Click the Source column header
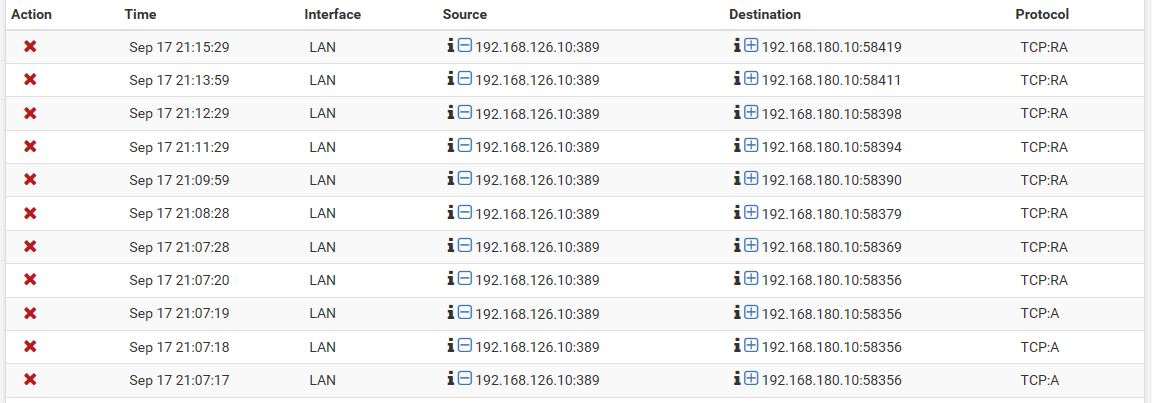This screenshot has height=403, width=1152. [x=464, y=14]
